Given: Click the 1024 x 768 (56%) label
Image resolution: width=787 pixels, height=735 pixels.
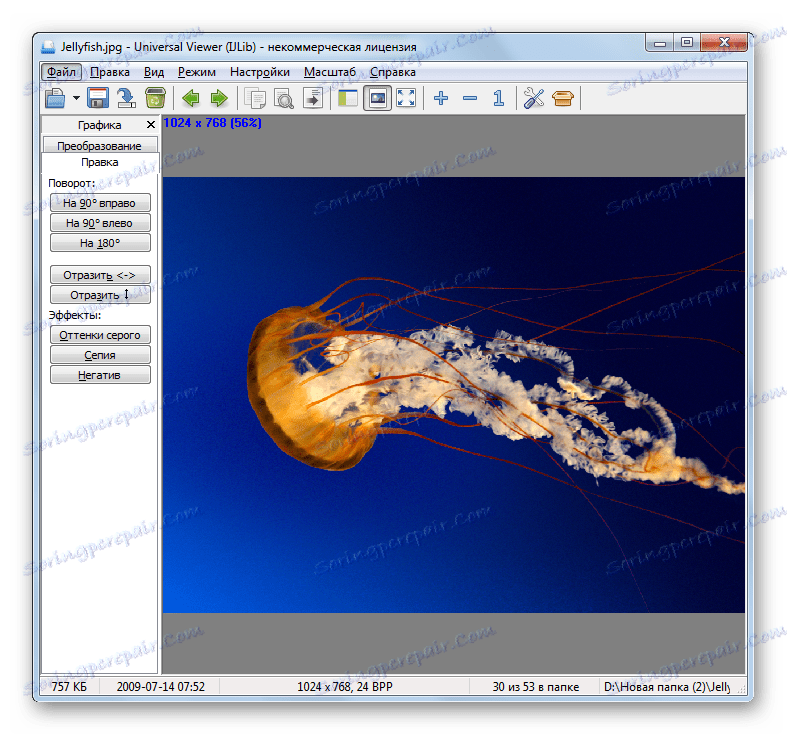Looking at the screenshot, I should [212, 122].
